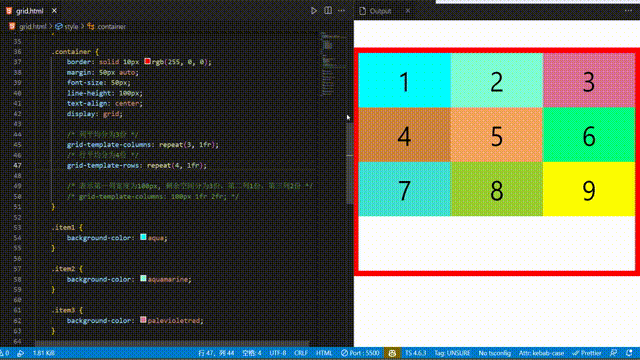Switch to the grid.html editor tab
Image resolution: width=640 pixels, height=360 pixels.
click(29, 11)
